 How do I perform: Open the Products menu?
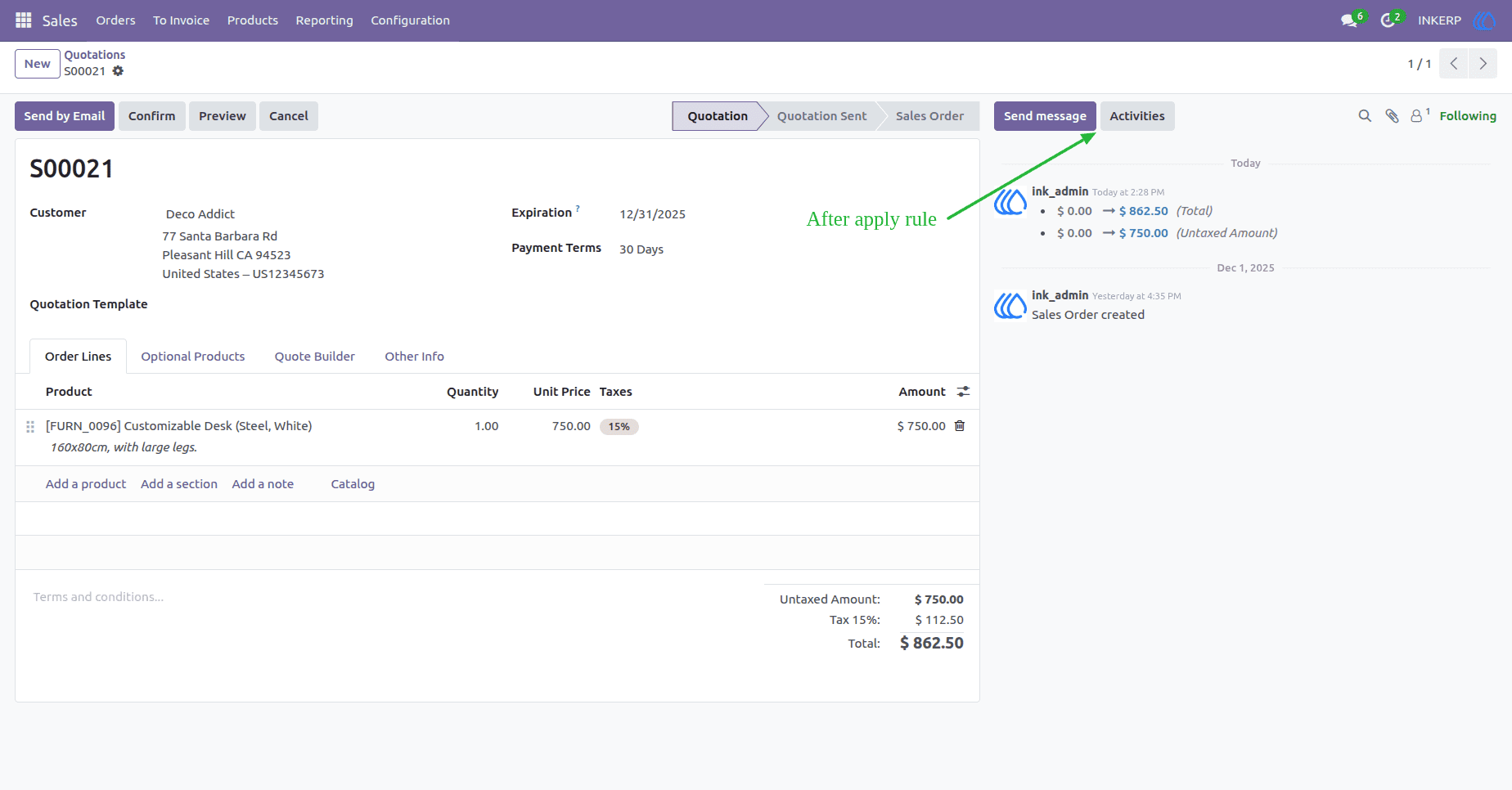(x=253, y=20)
